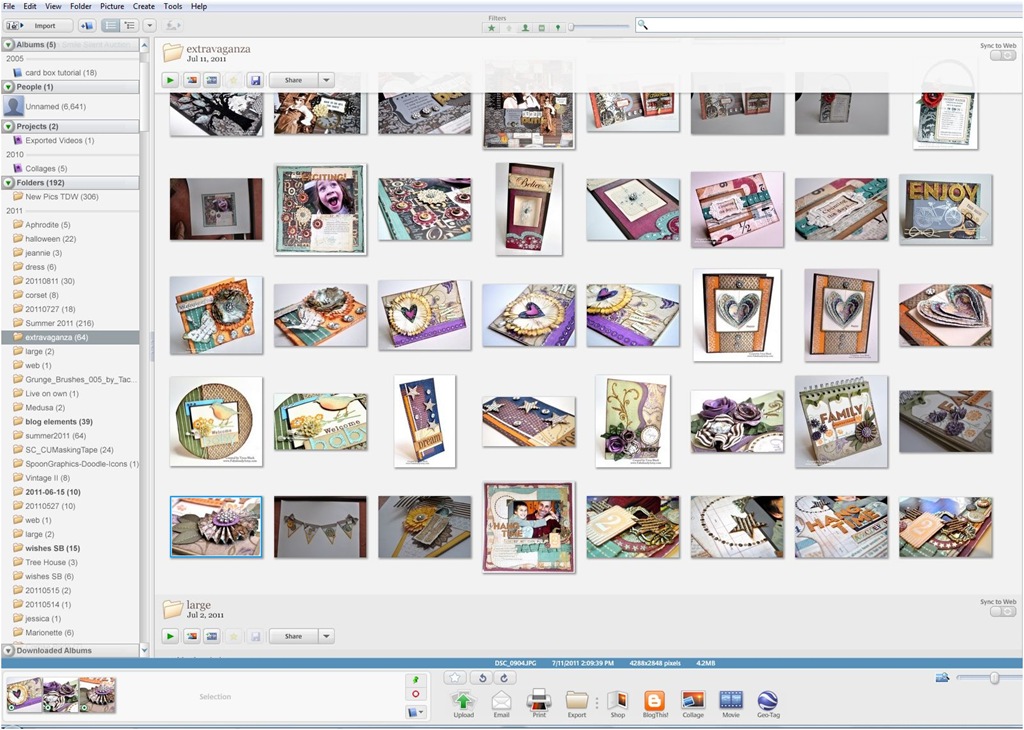This screenshot has width=1024, height=730.
Task: Rotate selected photo clockwise
Action: tap(504, 678)
